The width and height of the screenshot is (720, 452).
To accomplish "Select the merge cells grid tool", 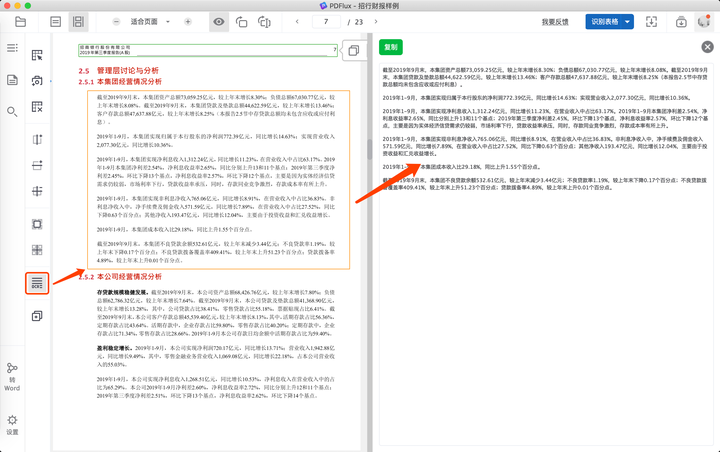I will click(x=37, y=250).
